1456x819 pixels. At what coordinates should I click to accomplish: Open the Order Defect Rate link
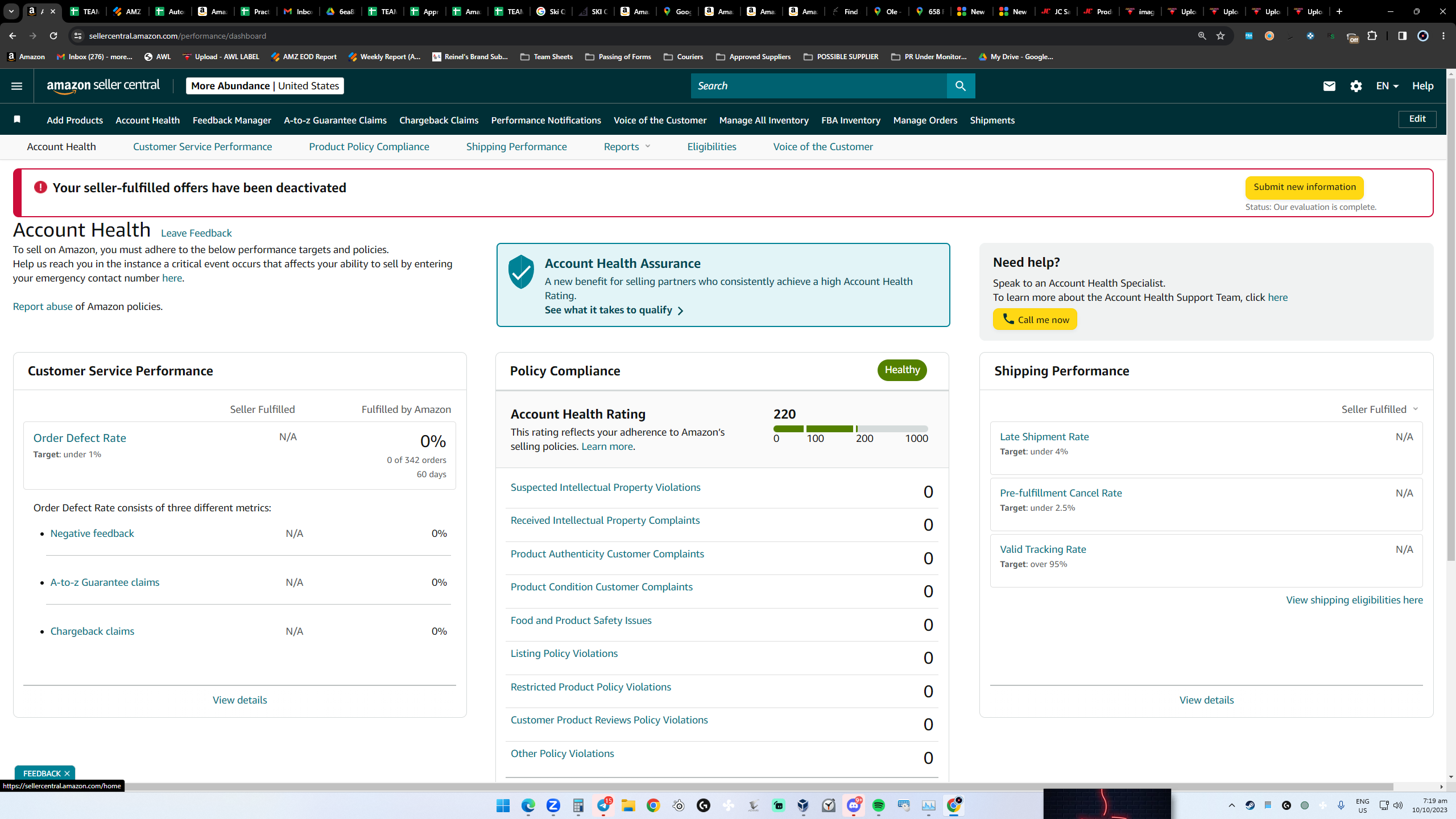[x=80, y=438]
